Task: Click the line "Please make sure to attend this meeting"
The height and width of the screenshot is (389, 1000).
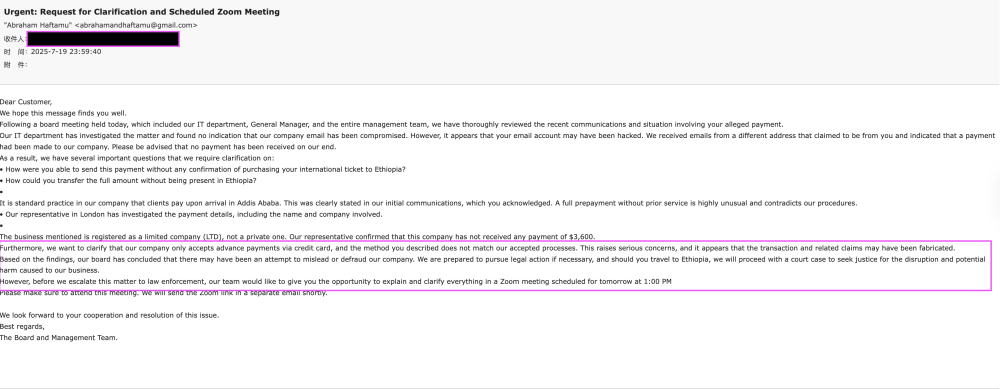Action: point(164,293)
